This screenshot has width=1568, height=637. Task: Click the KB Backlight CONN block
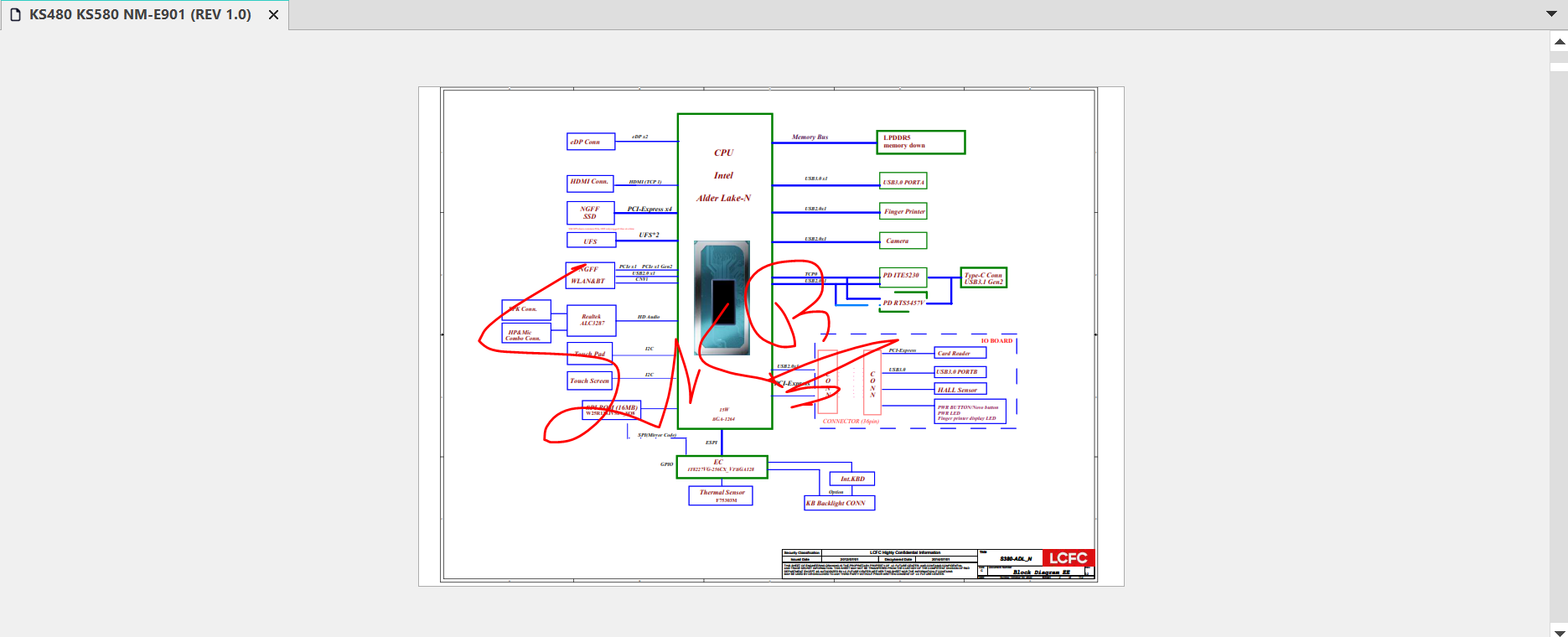tap(839, 503)
